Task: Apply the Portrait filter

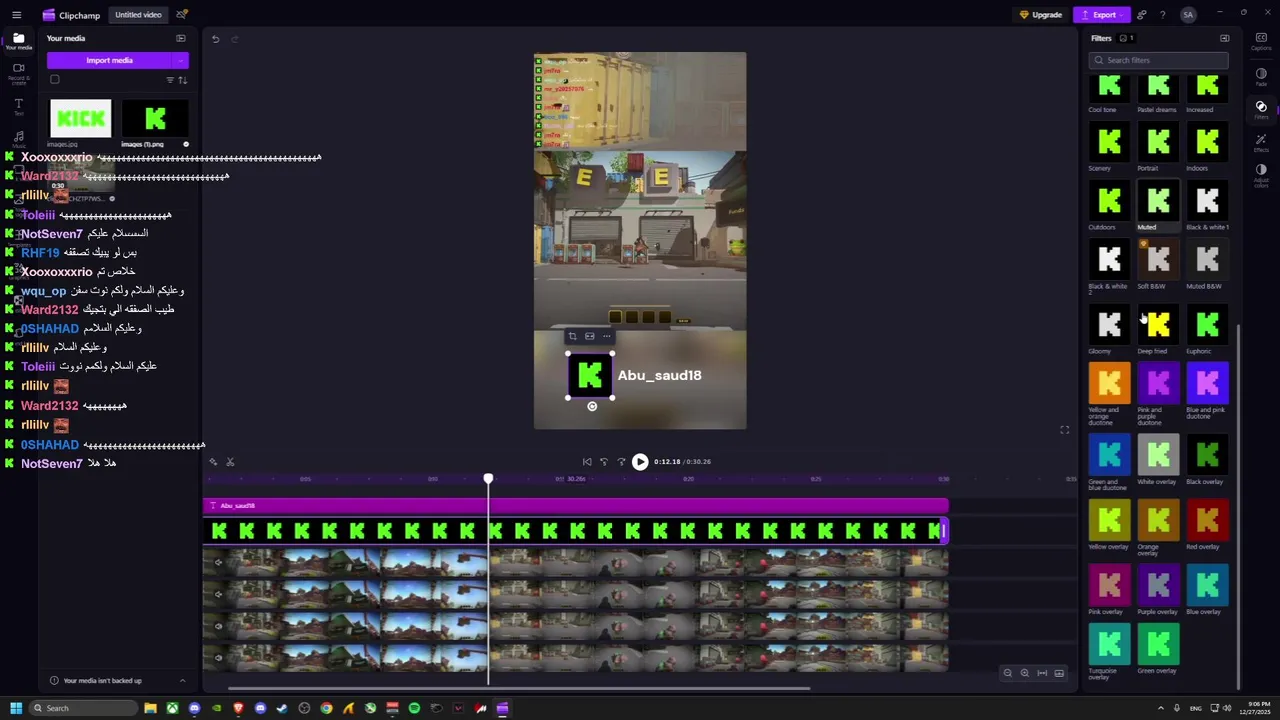Action: 1158,142
